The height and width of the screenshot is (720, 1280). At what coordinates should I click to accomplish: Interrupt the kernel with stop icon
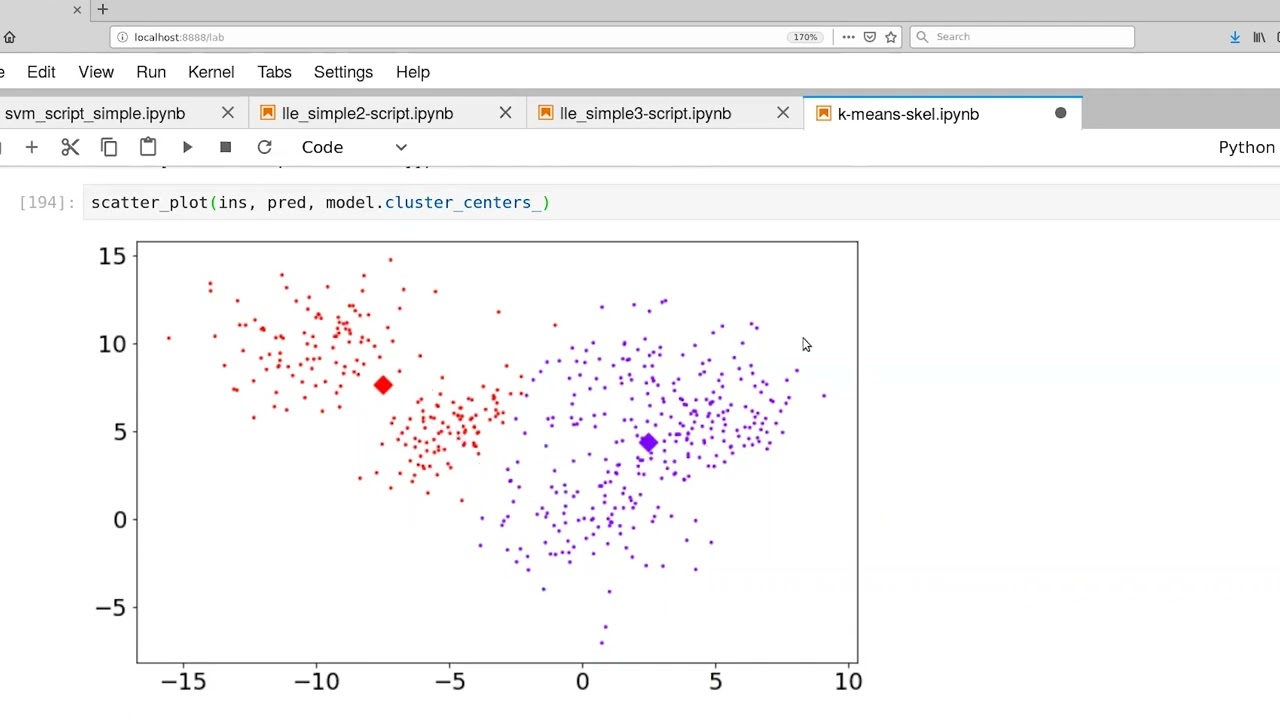226,147
